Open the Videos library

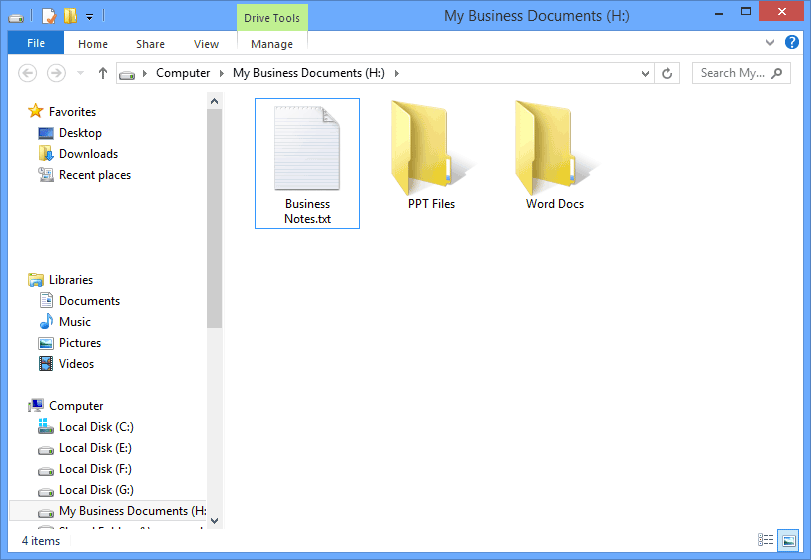pos(77,364)
